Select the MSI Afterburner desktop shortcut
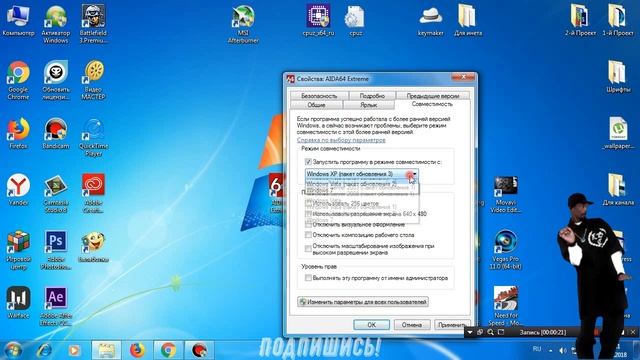Image resolution: width=640 pixels, height=360 pixels. [243, 24]
